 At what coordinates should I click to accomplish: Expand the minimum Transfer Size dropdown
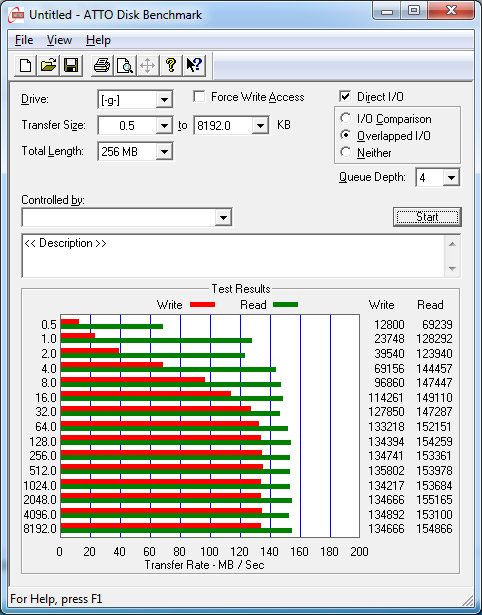(x=164, y=126)
